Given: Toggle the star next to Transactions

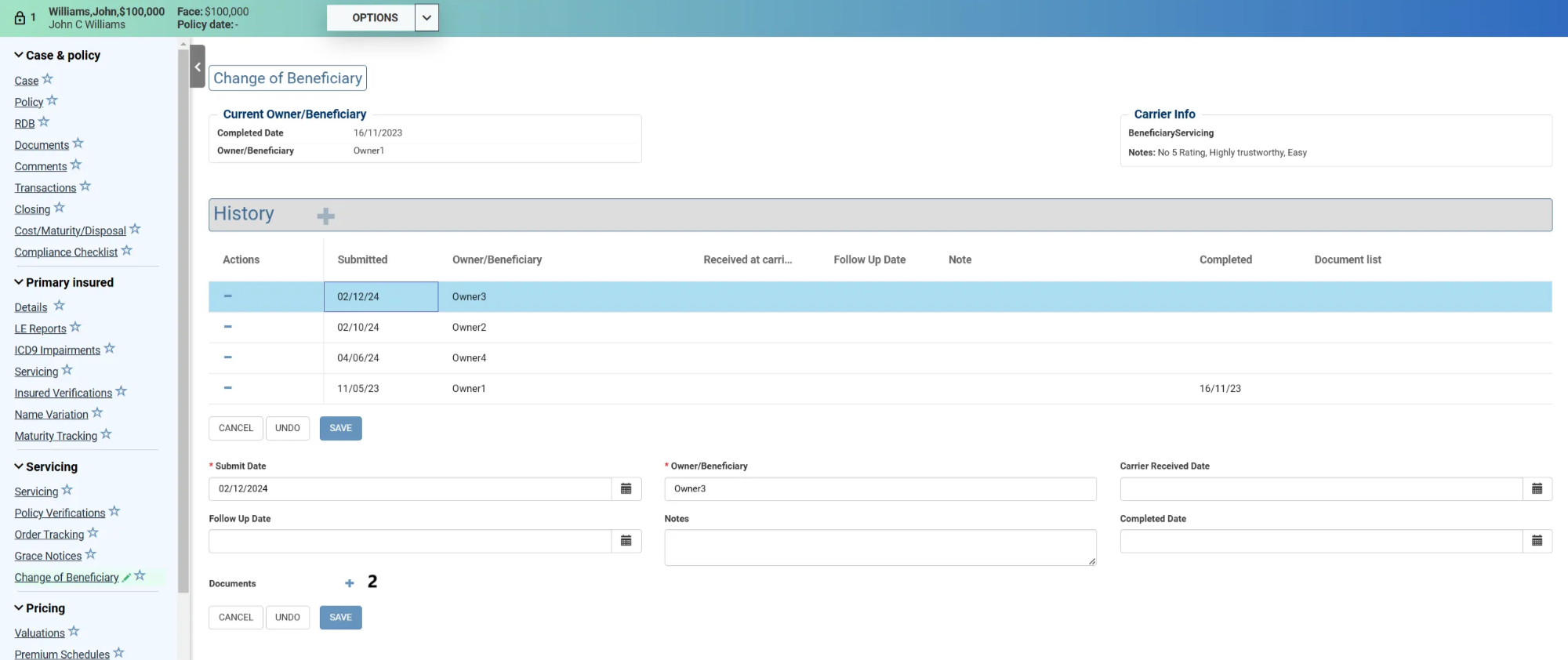Looking at the screenshot, I should coord(85,187).
